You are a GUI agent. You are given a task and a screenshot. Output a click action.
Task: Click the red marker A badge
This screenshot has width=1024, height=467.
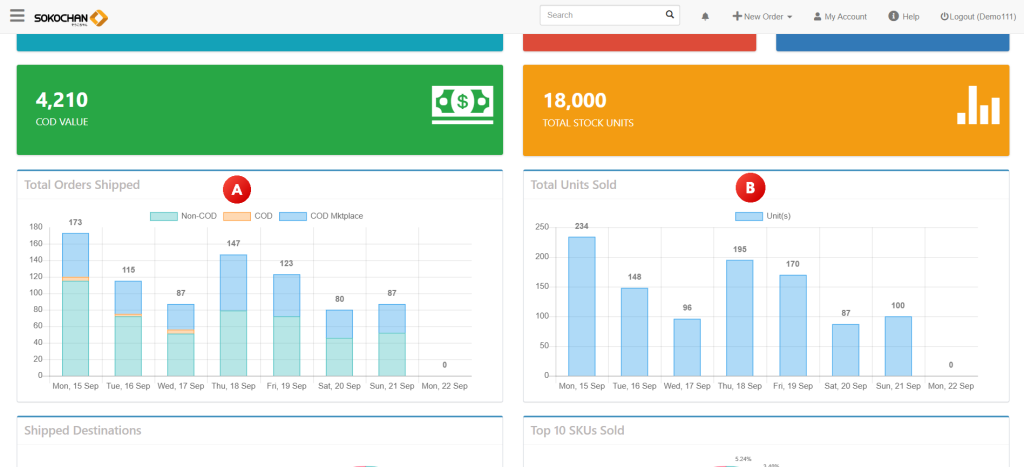[x=236, y=188]
